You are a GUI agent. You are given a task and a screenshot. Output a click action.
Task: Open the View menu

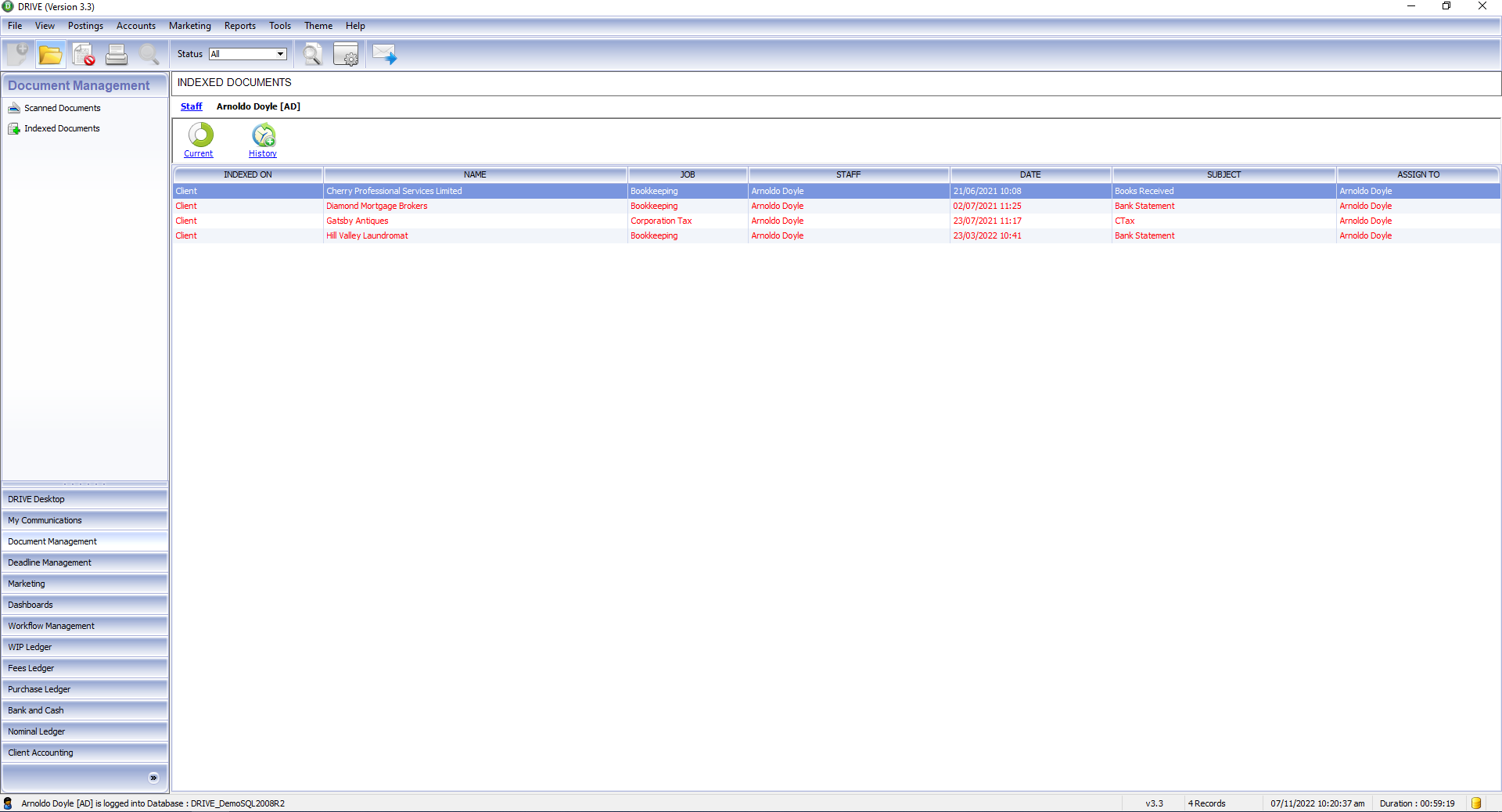(x=45, y=26)
